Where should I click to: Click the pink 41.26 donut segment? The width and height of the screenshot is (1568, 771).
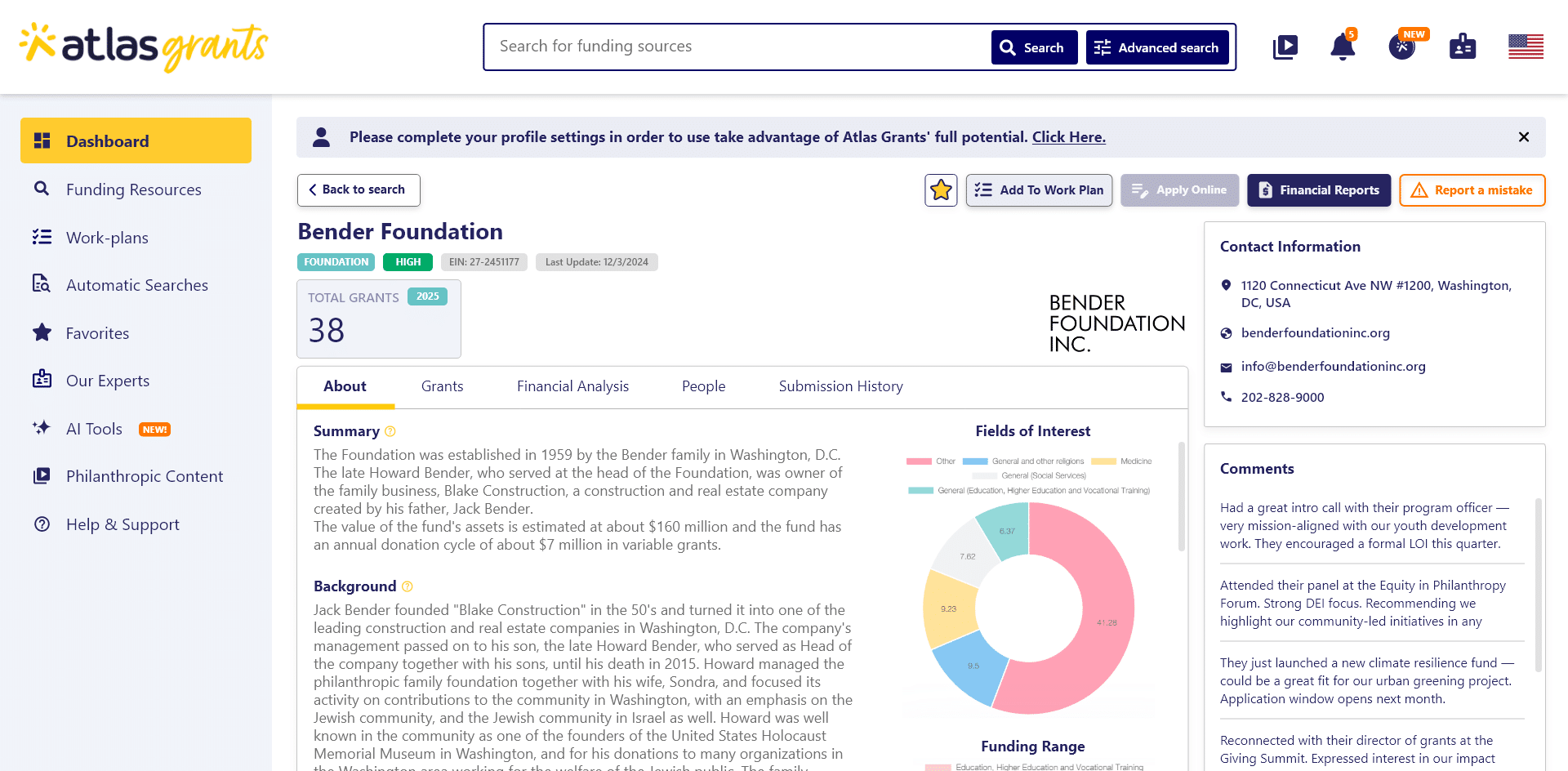click(1107, 622)
